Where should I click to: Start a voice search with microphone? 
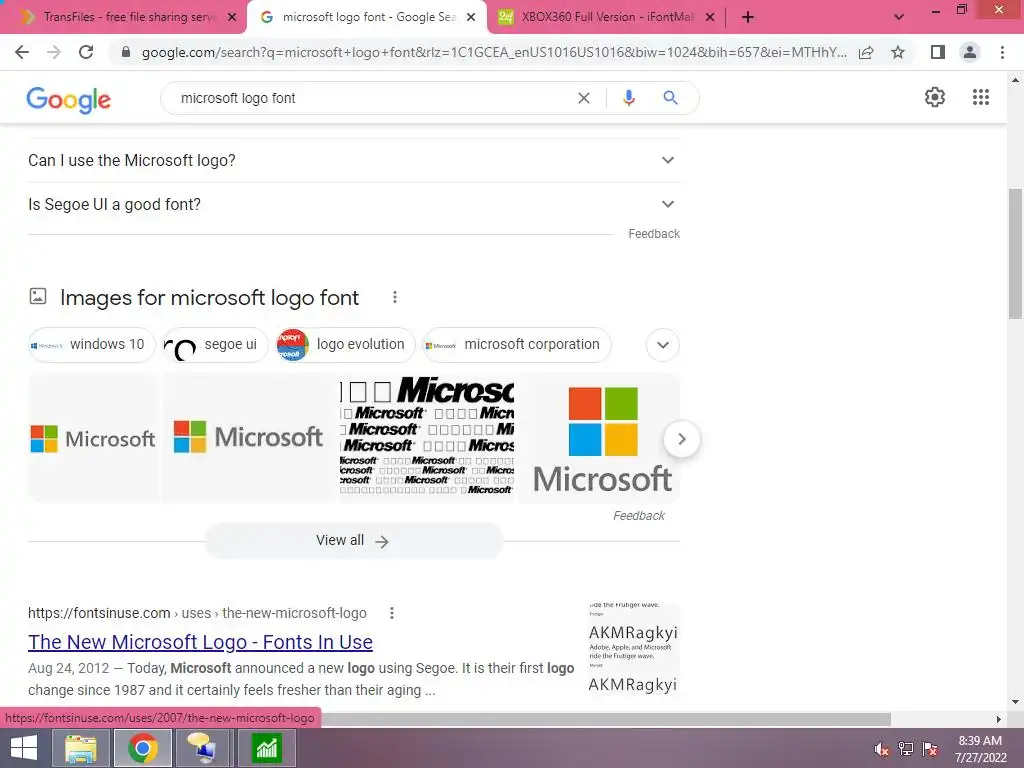628,98
